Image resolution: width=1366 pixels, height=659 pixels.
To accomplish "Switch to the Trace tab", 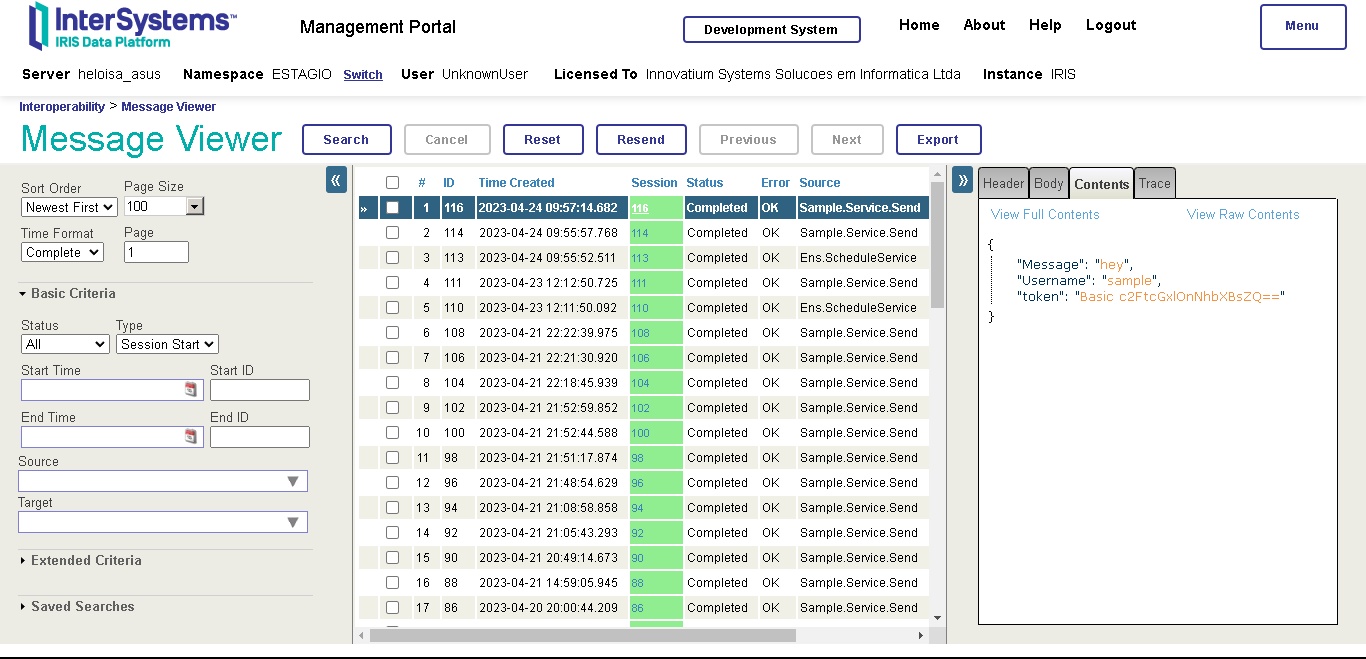I will pyautogui.click(x=1154, y=184).
